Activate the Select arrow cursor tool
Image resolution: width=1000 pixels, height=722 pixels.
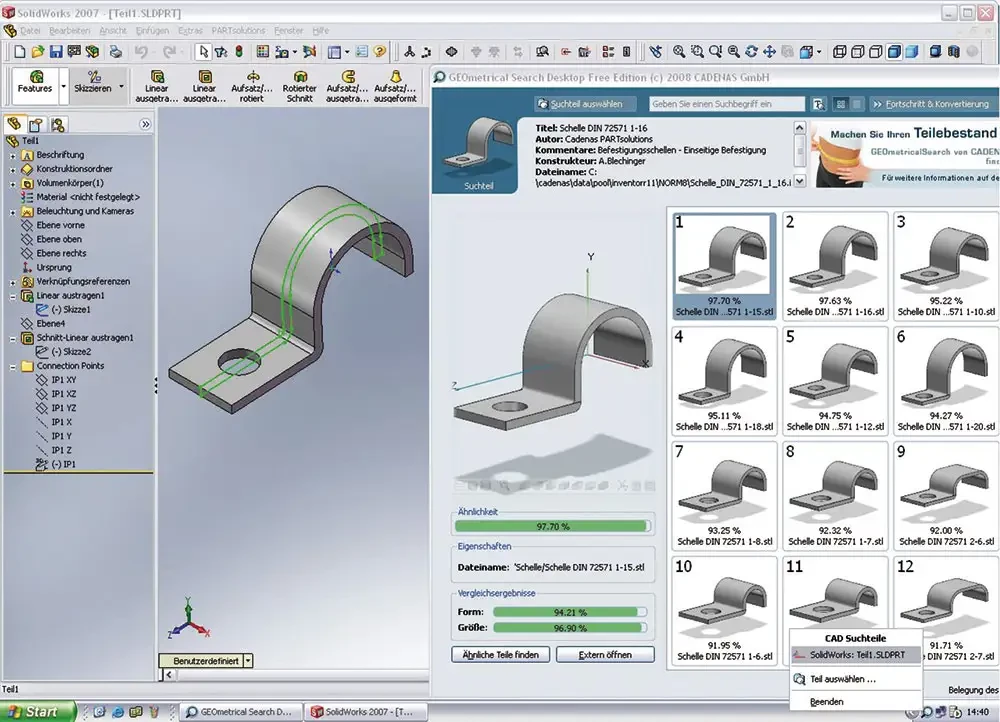coord(203,52)
